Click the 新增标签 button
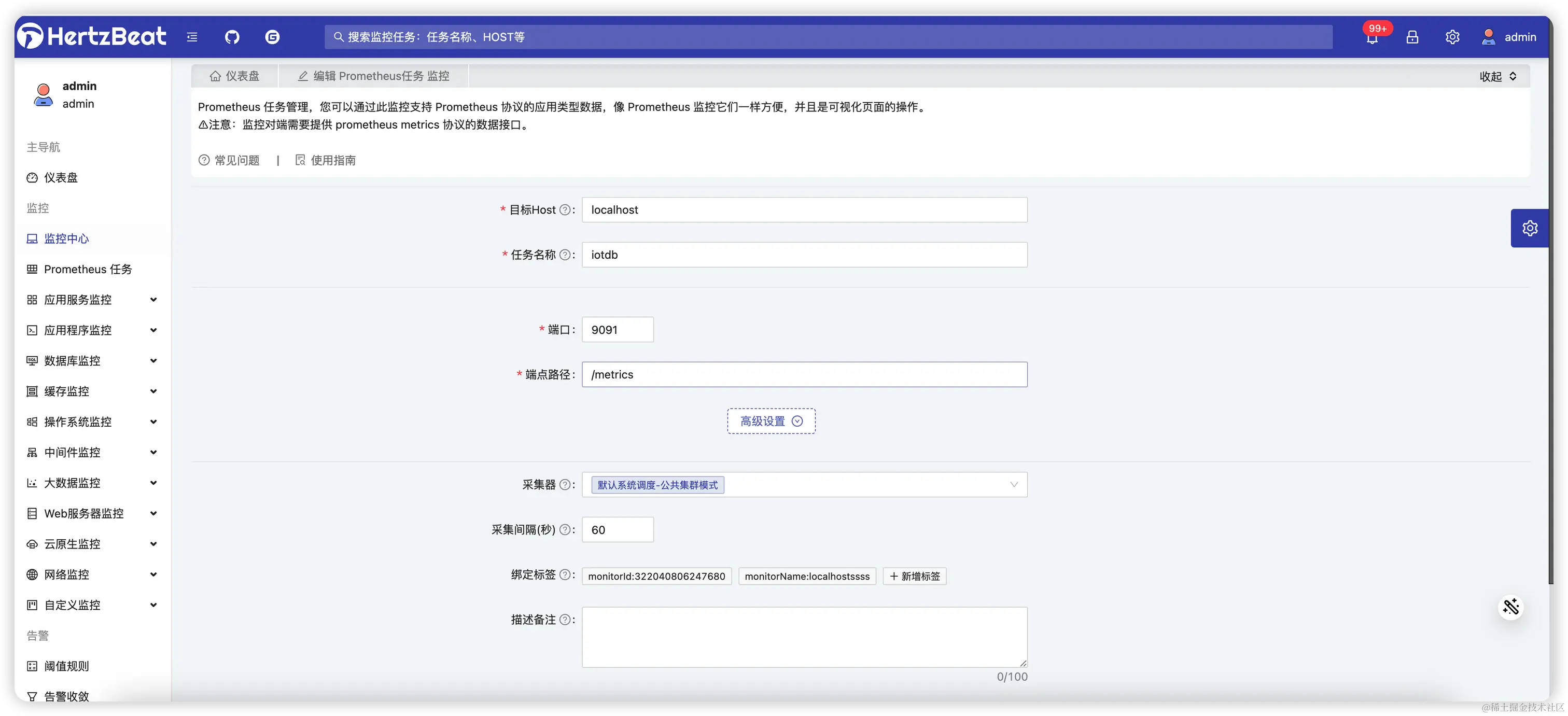 pyautogui.click(x=914, y=576)
